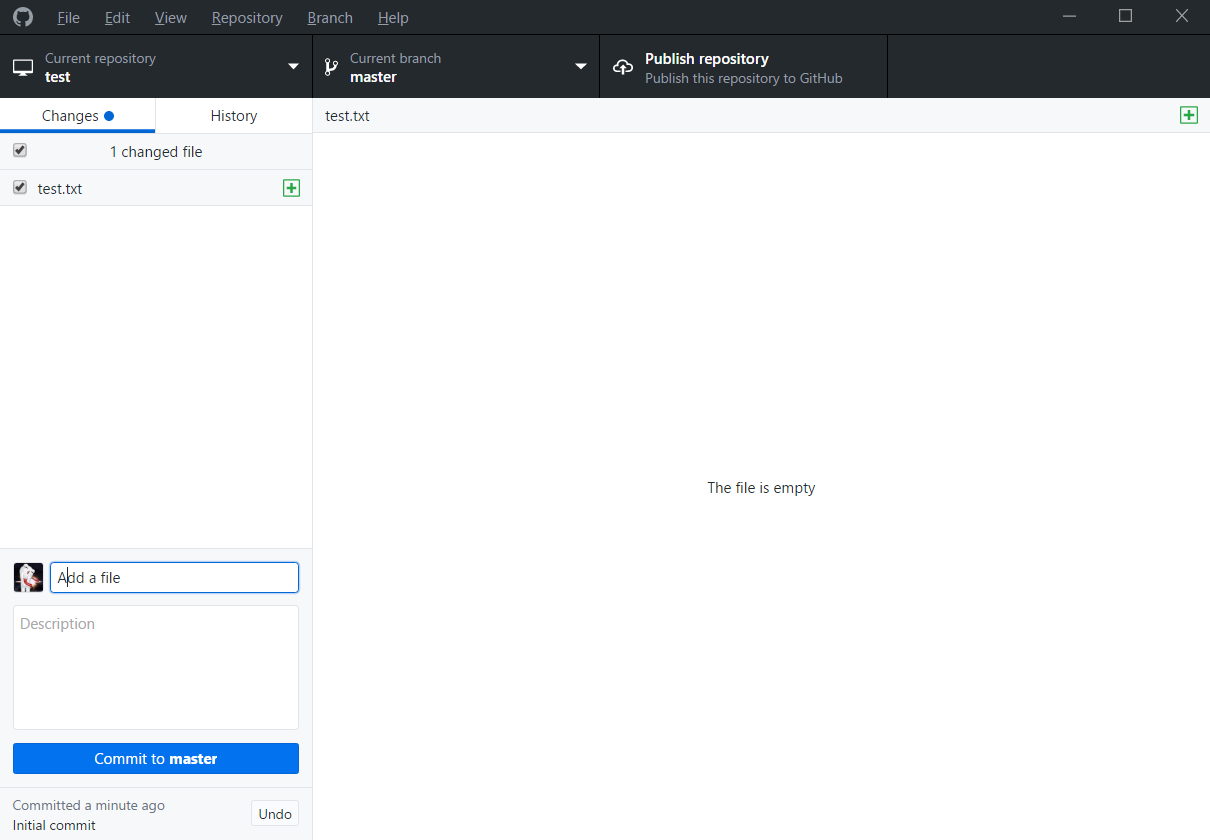
Task: Close the GitHub Desktop window
Action: [1182, 16]
